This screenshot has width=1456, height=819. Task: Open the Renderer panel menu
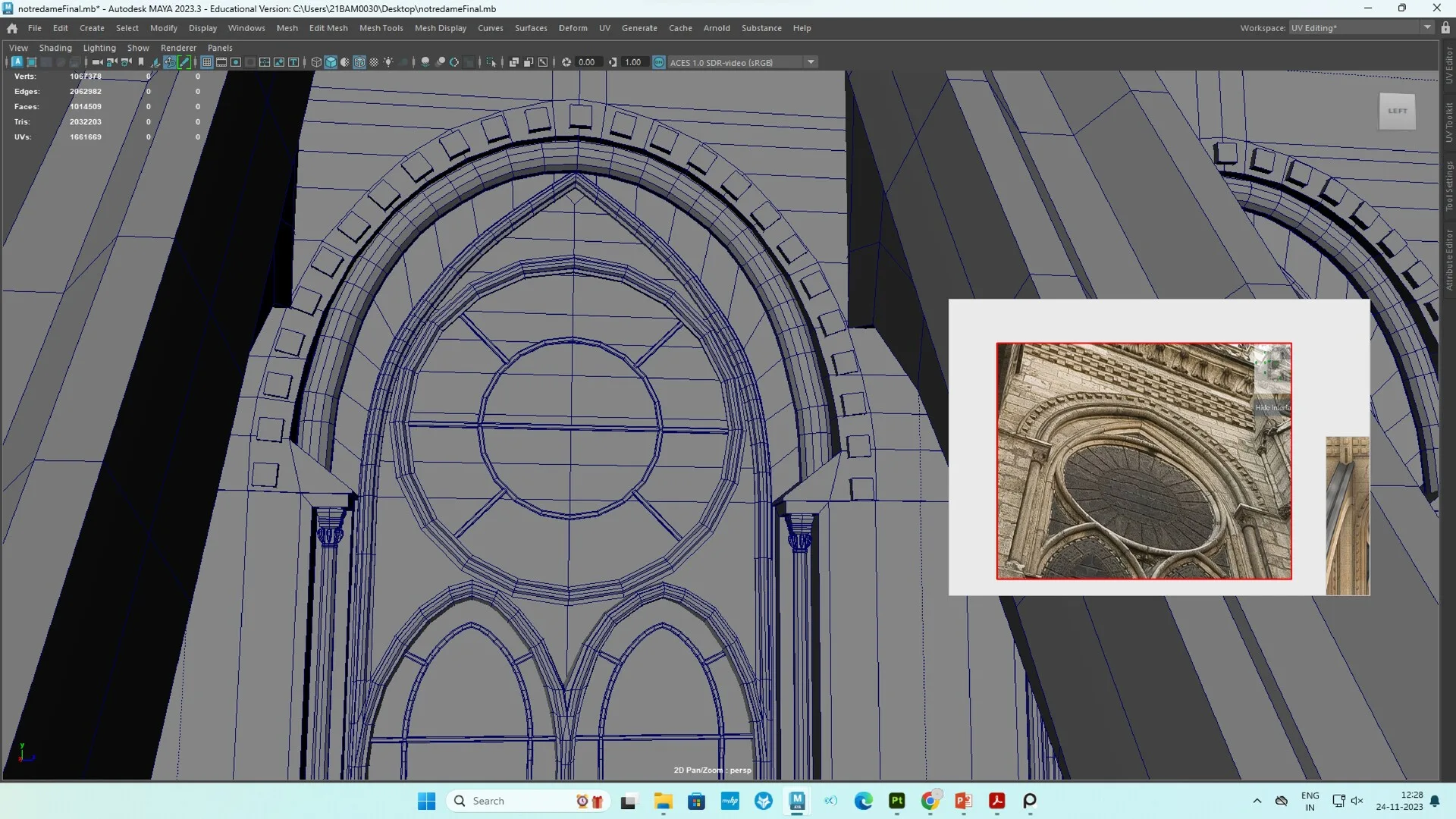click(179, 48)
